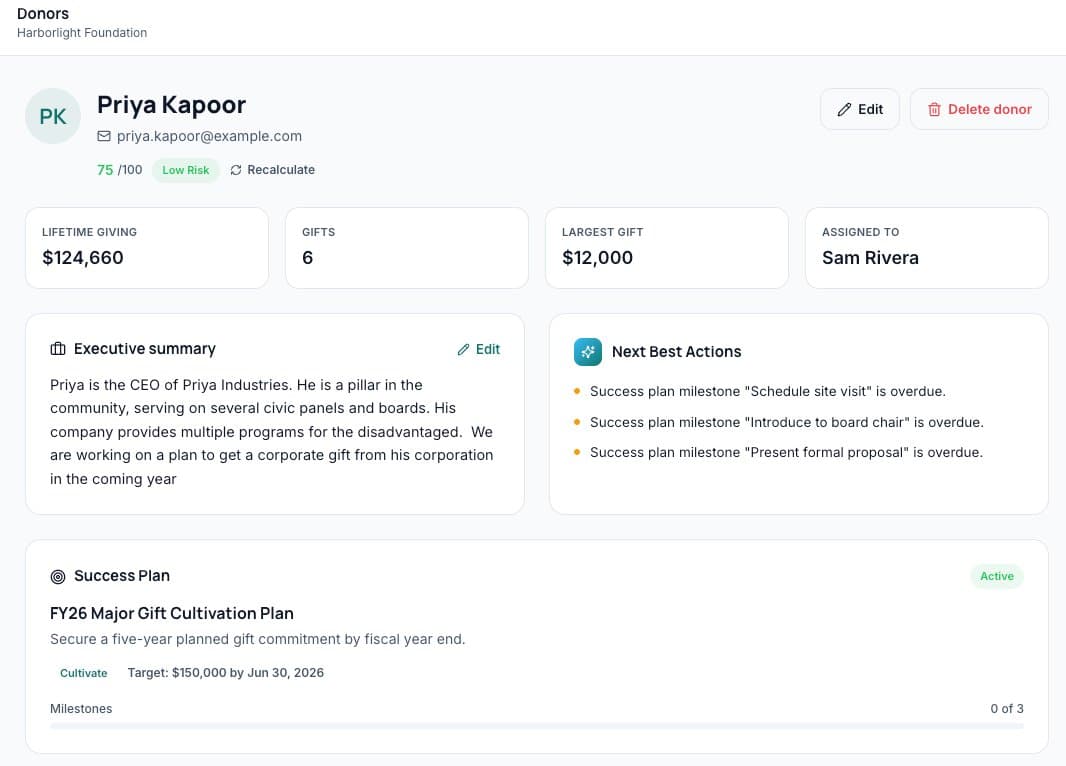Image resolution: width=1066 pixels, height=766 pixels.
Task: Click the briefcase icon next to Executive summary
Action: click(x=58, y=349)
